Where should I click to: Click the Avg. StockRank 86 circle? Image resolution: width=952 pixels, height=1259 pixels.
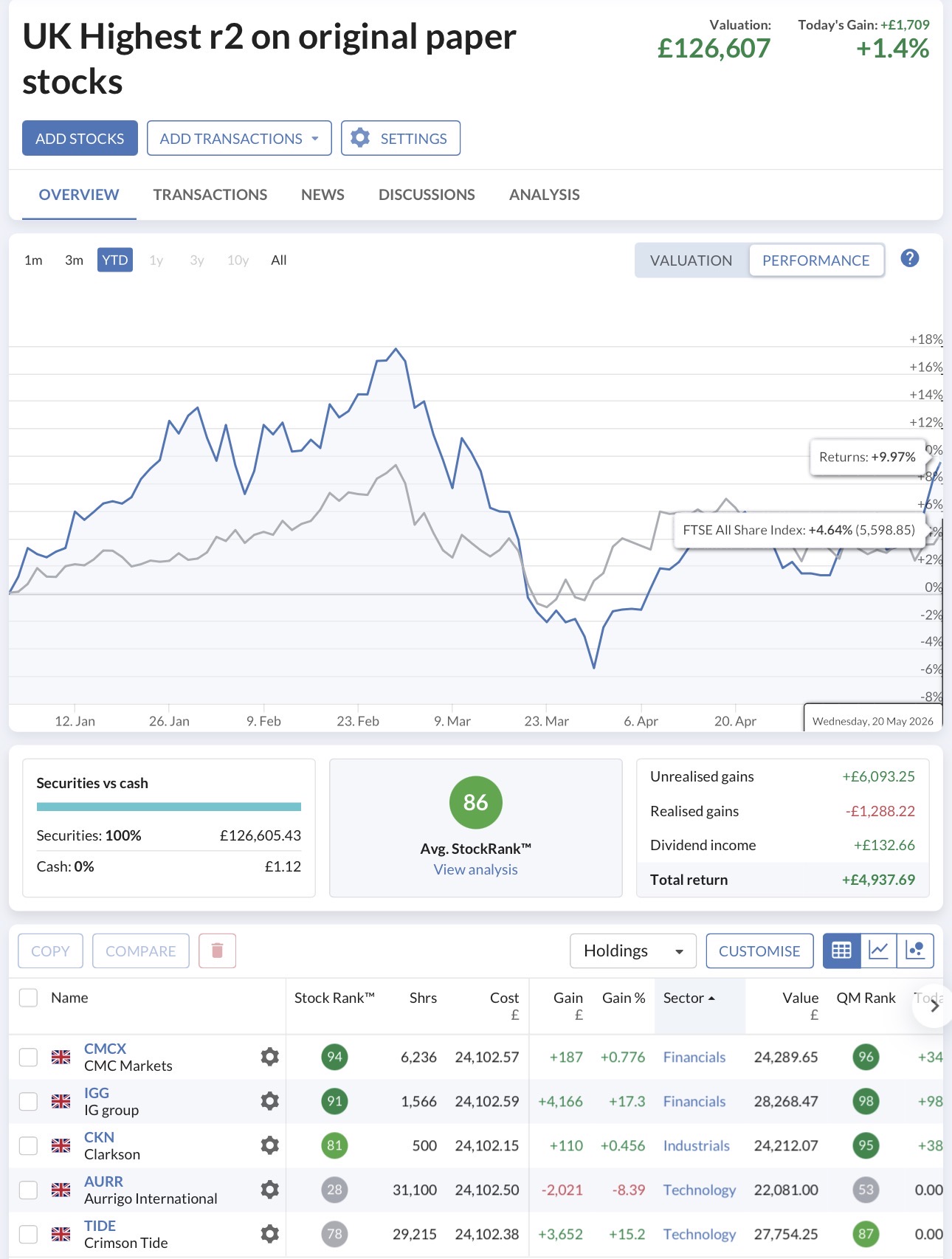pyautogui.click(x=476, y=802)
